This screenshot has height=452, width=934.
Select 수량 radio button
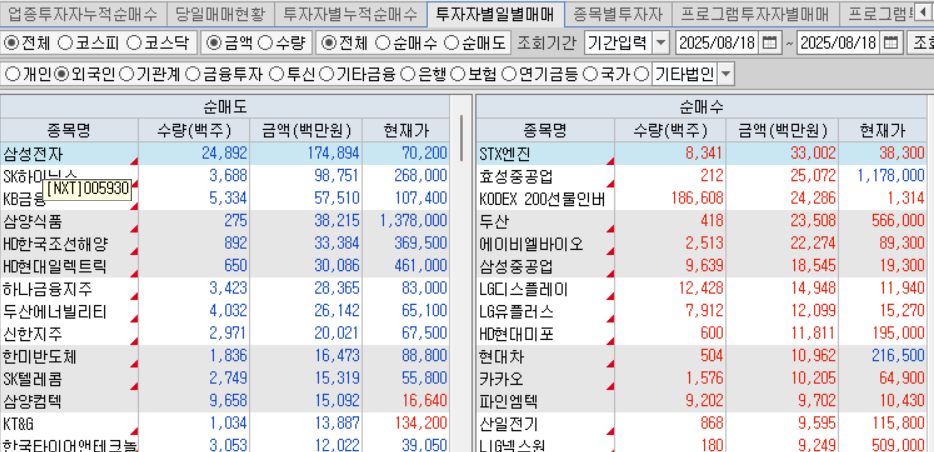point(266,43)
